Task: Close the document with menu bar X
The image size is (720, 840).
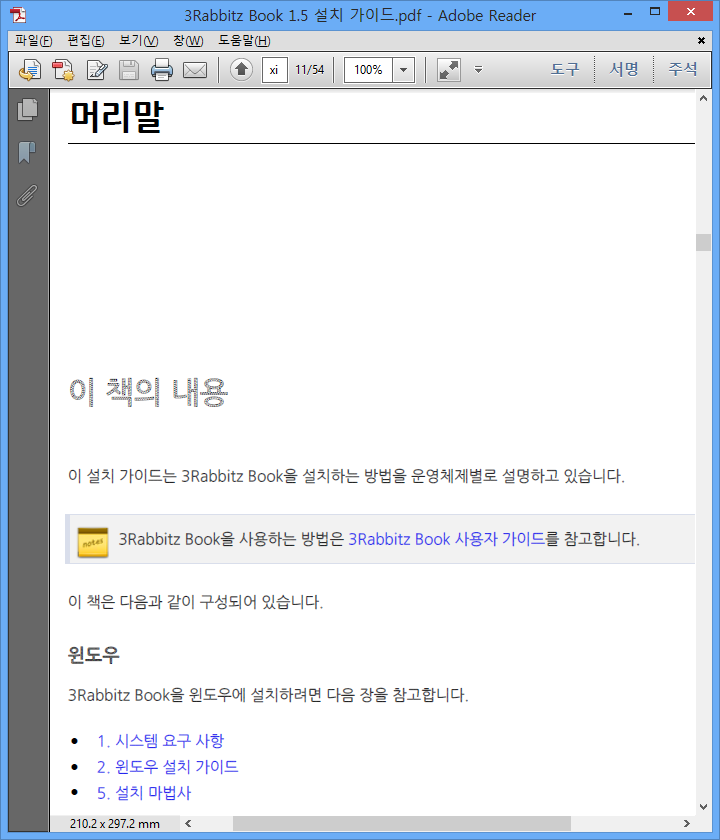Action: click(x=701, y=41)
